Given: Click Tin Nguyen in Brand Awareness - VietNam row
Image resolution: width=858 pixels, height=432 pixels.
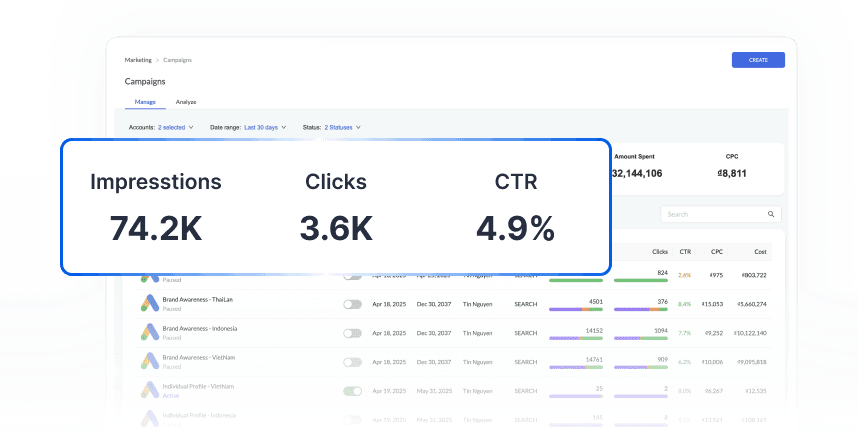Looking at the screenshot, I should (478, 362).
